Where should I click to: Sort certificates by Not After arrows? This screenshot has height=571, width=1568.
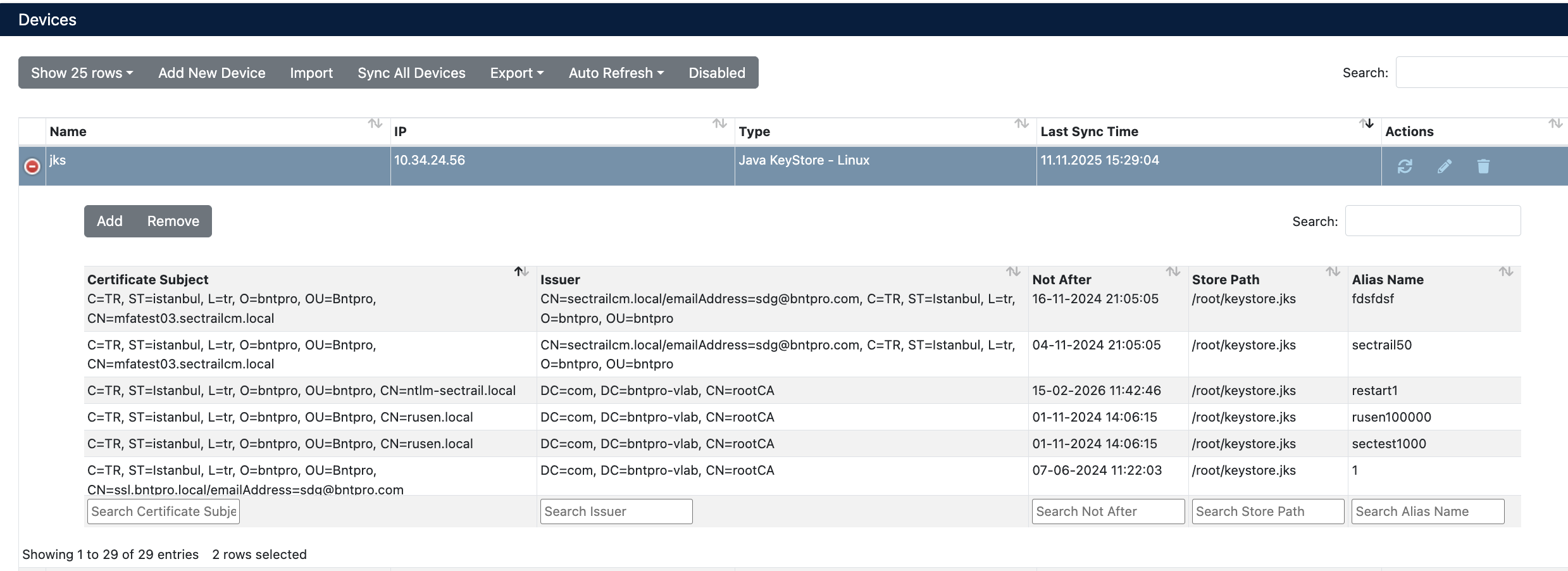pyautogui.click(x=1173, y=272)
